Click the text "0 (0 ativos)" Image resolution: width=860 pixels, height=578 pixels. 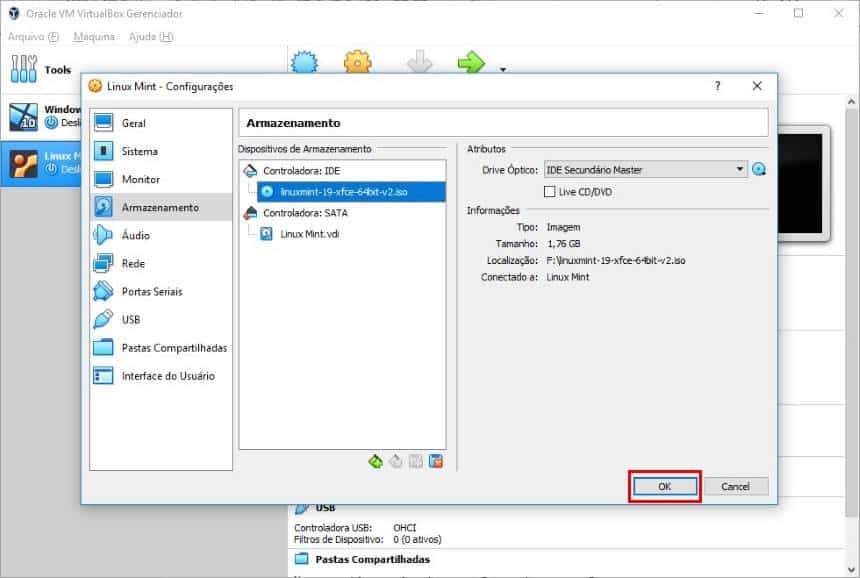point(417,540)
